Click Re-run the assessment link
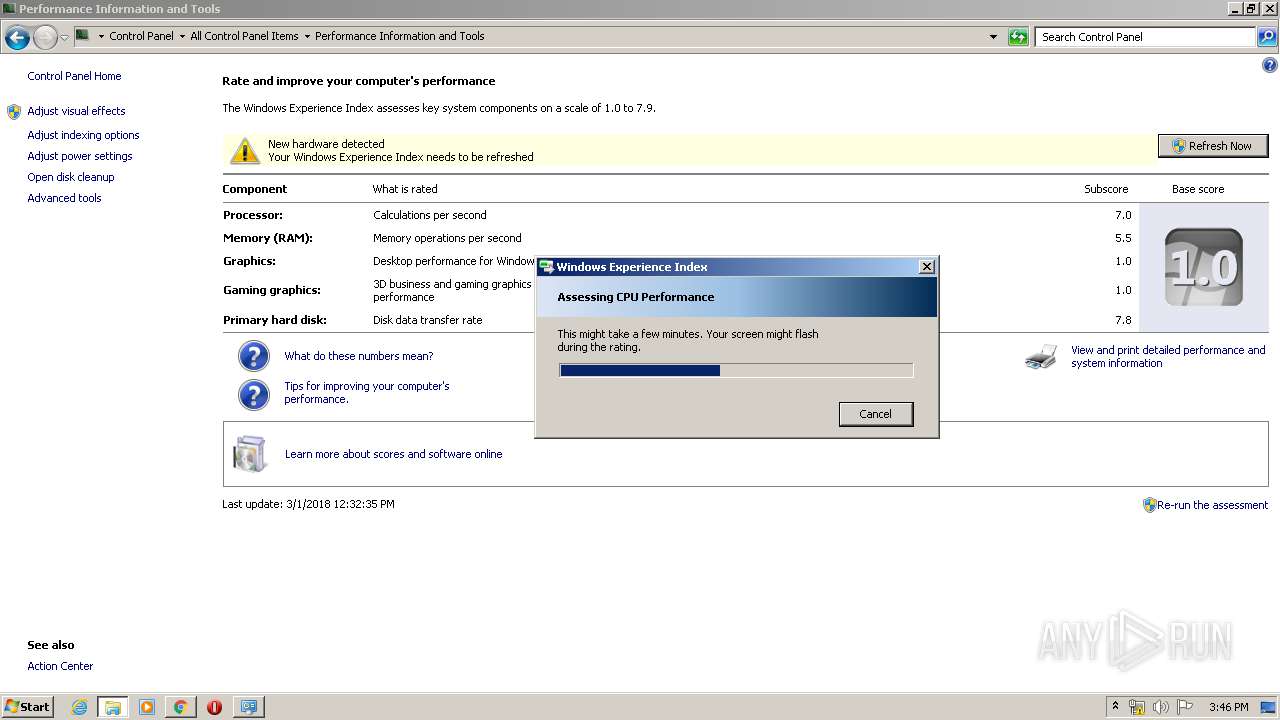This screenshot has width=1280, height=720. pyautogui.click(x=1212, y=505)
